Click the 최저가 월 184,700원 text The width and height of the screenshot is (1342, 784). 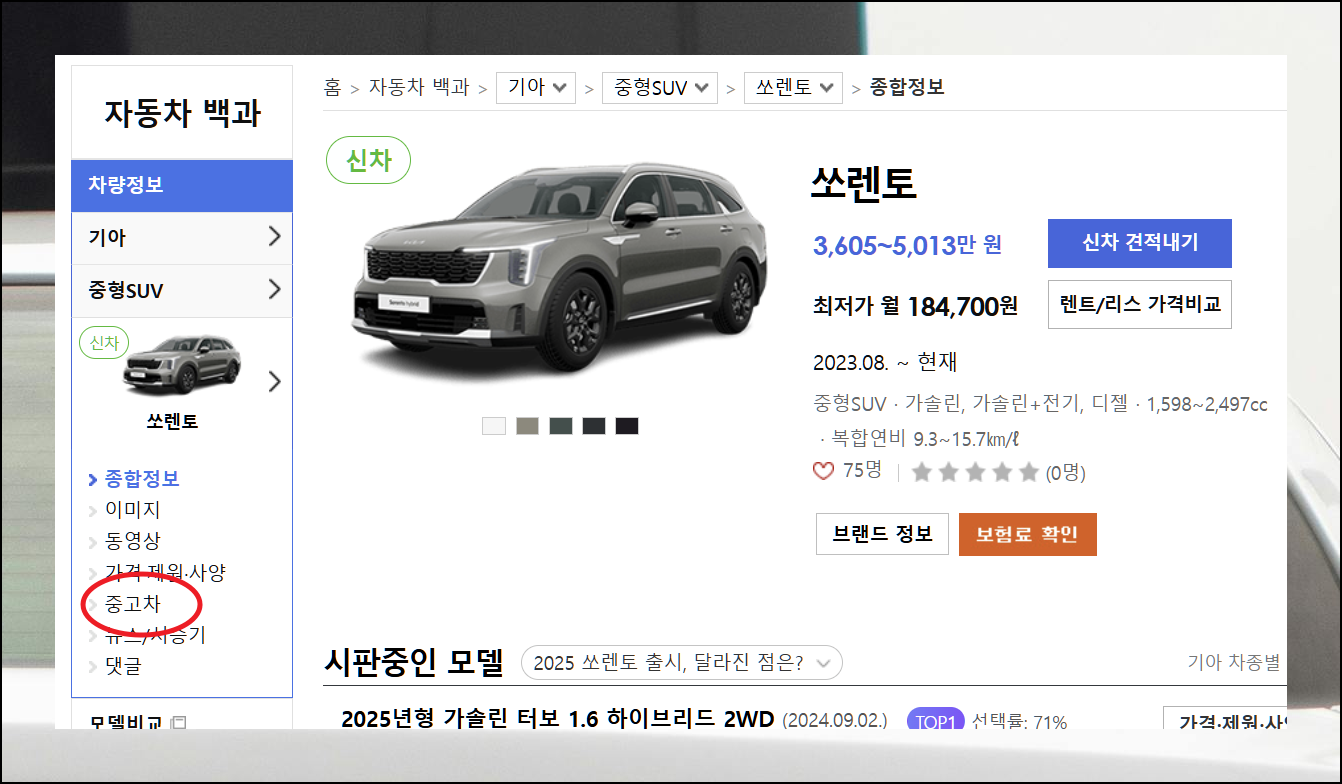point(915,306)
